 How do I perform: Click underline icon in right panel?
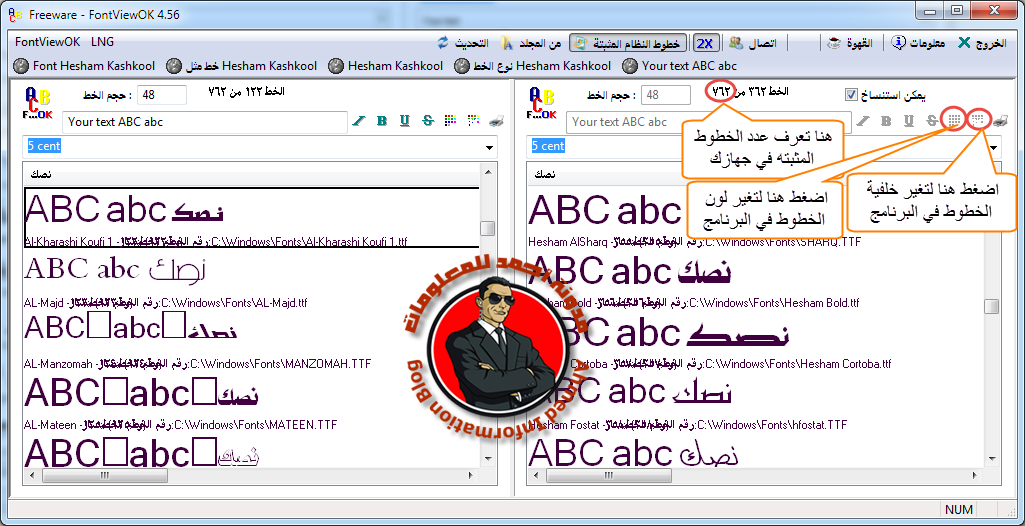pos(909,121)
